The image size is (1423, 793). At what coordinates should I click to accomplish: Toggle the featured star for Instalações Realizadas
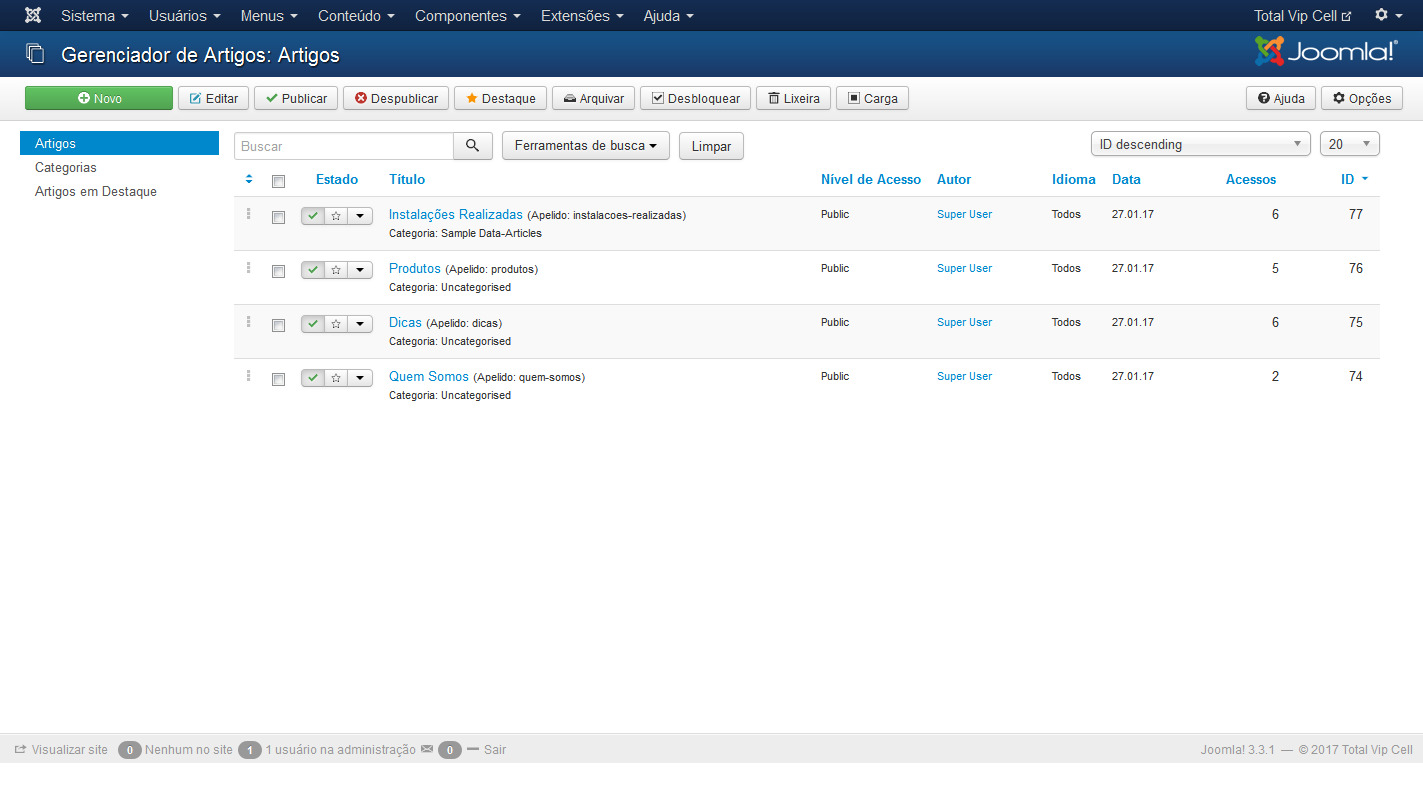tap(336, 215)
